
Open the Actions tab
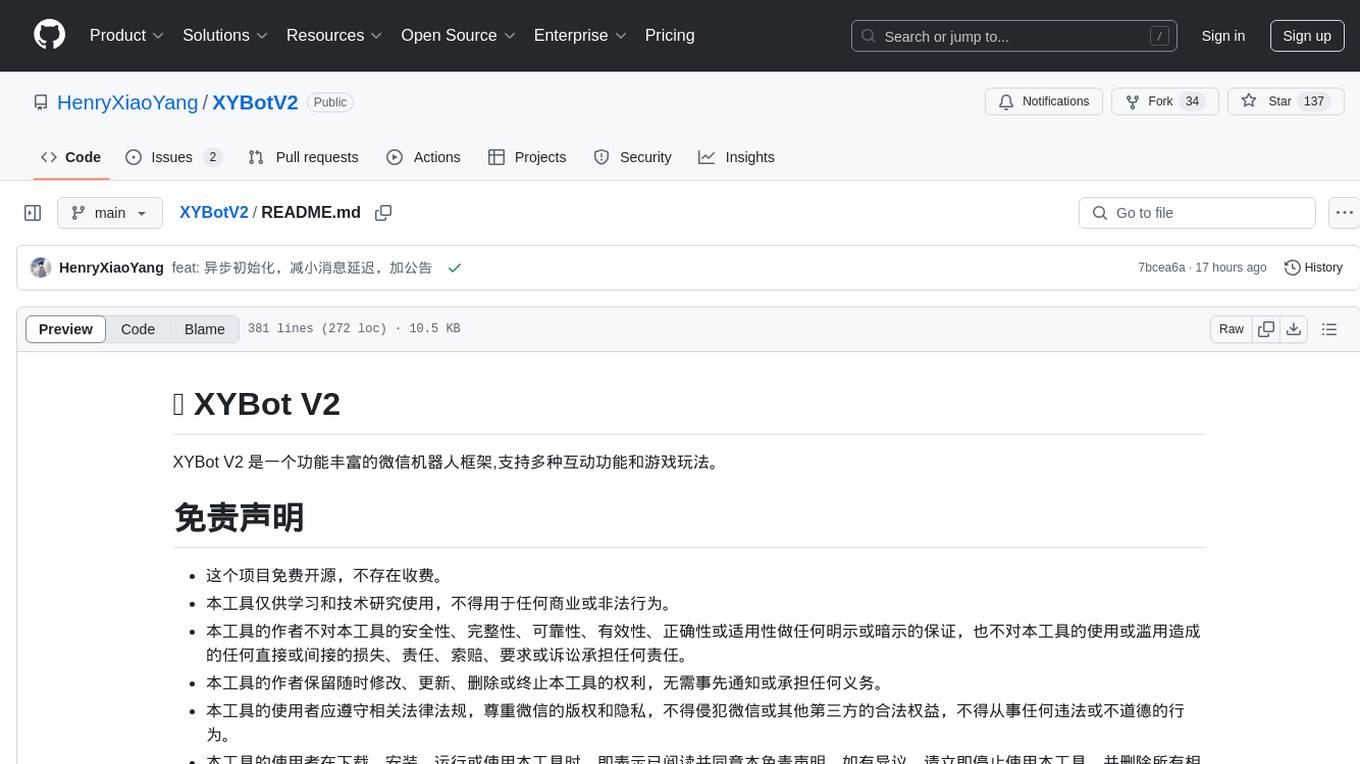point(423,157)
